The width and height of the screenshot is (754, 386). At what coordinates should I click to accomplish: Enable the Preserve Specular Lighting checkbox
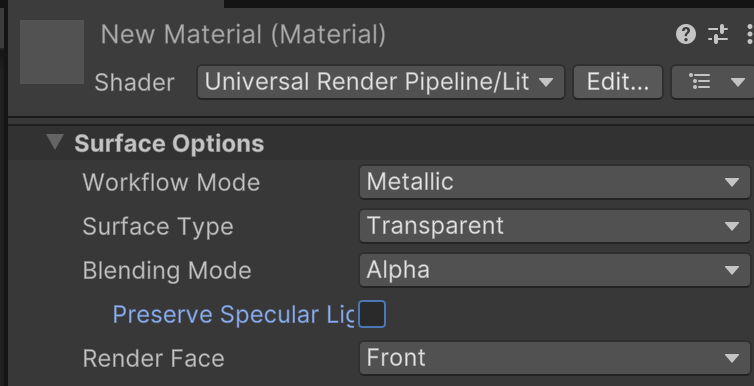tap(372, 314)
